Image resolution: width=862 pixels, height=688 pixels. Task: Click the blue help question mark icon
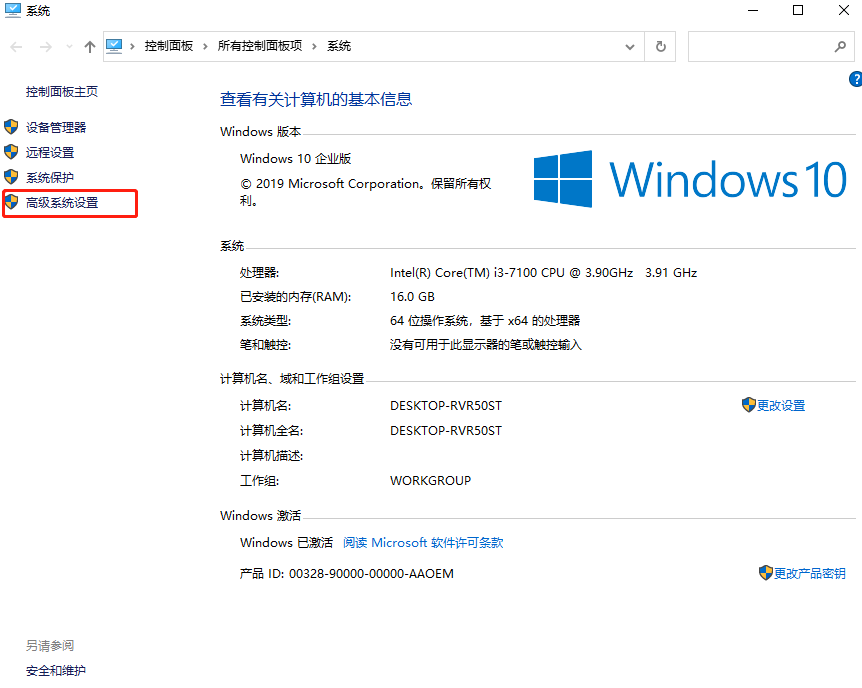pos(855,78)
